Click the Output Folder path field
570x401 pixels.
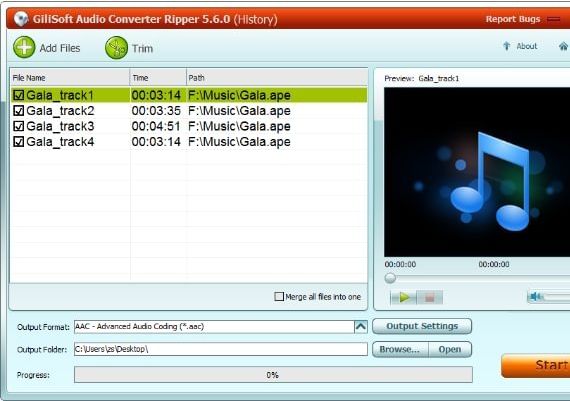click(x=221, y=349)
